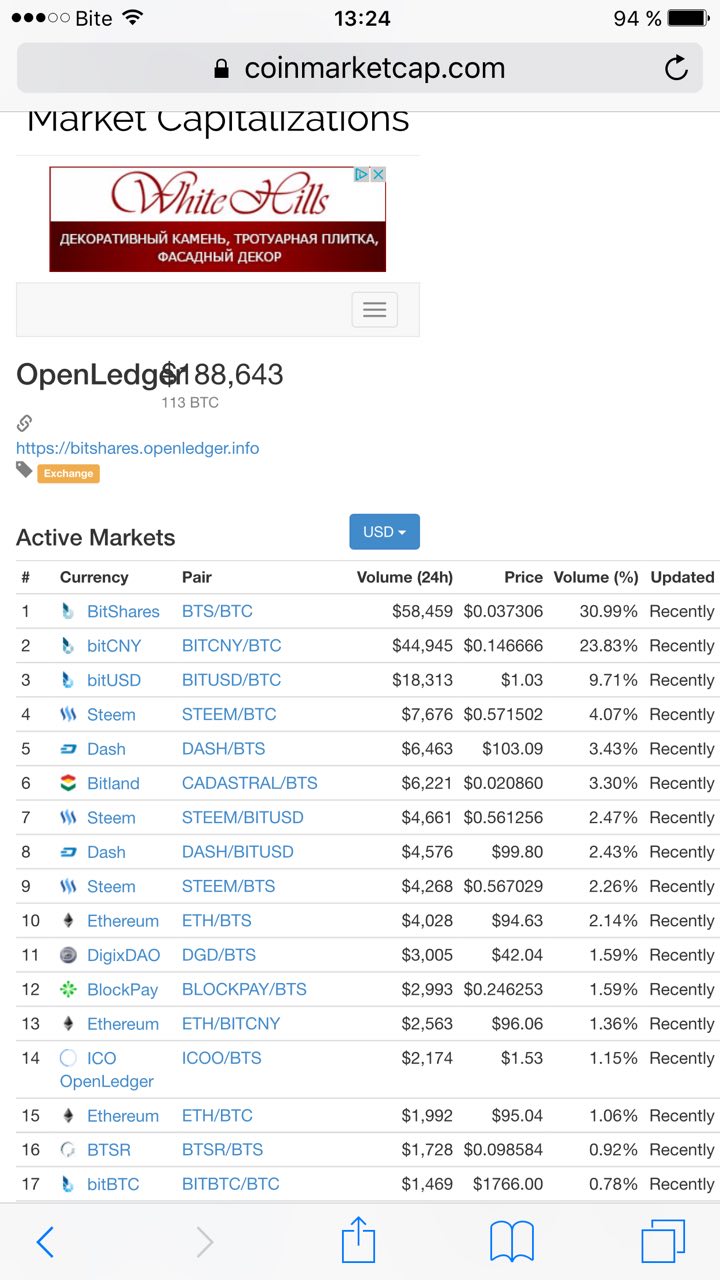The width and height of the screenshot is (720, 1280).
Task: Tap the AdChoices triangle icon on ad
Action: click(362, 175)
